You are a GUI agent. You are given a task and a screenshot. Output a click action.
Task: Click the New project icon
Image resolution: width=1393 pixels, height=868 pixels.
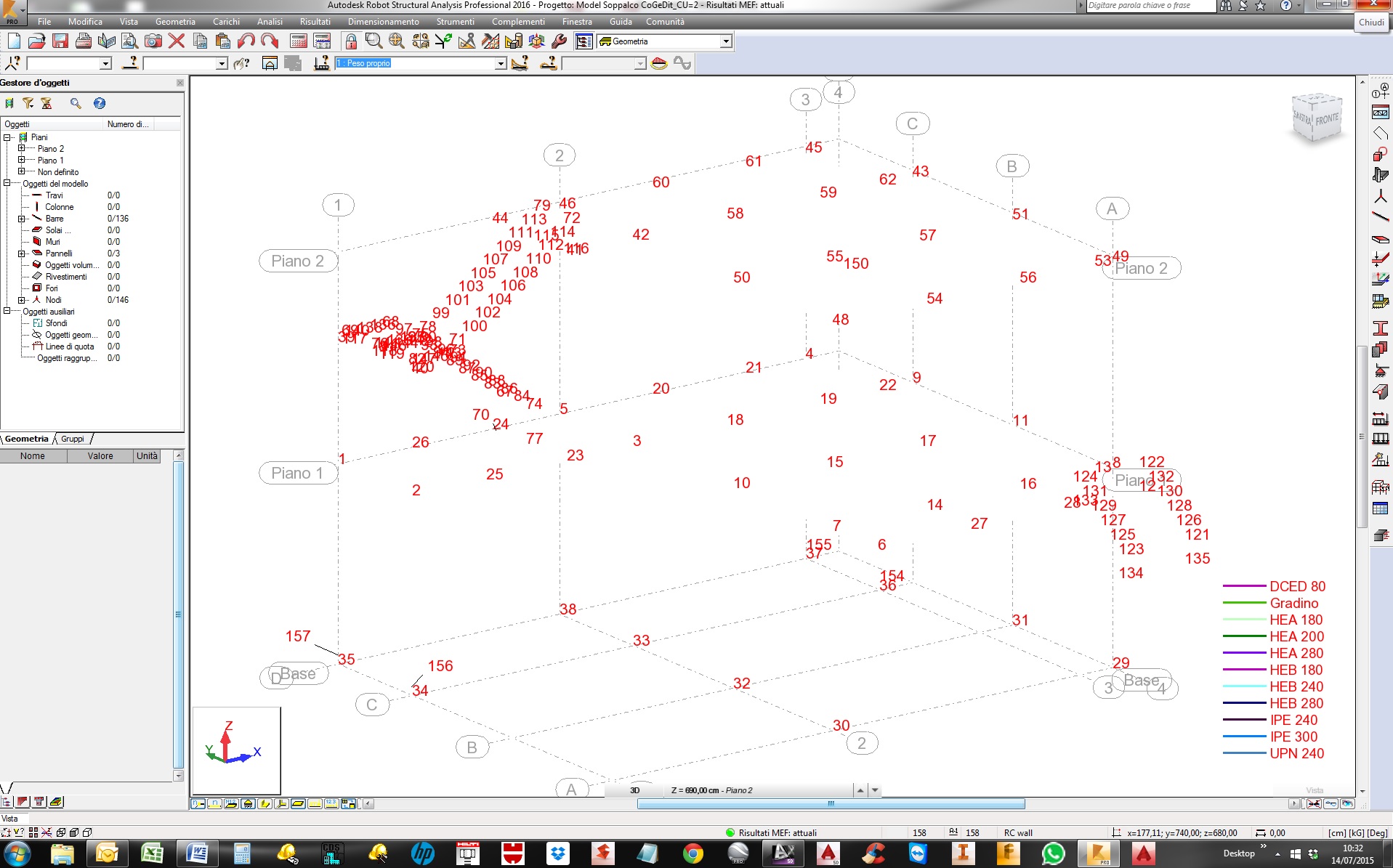[14, 41]
